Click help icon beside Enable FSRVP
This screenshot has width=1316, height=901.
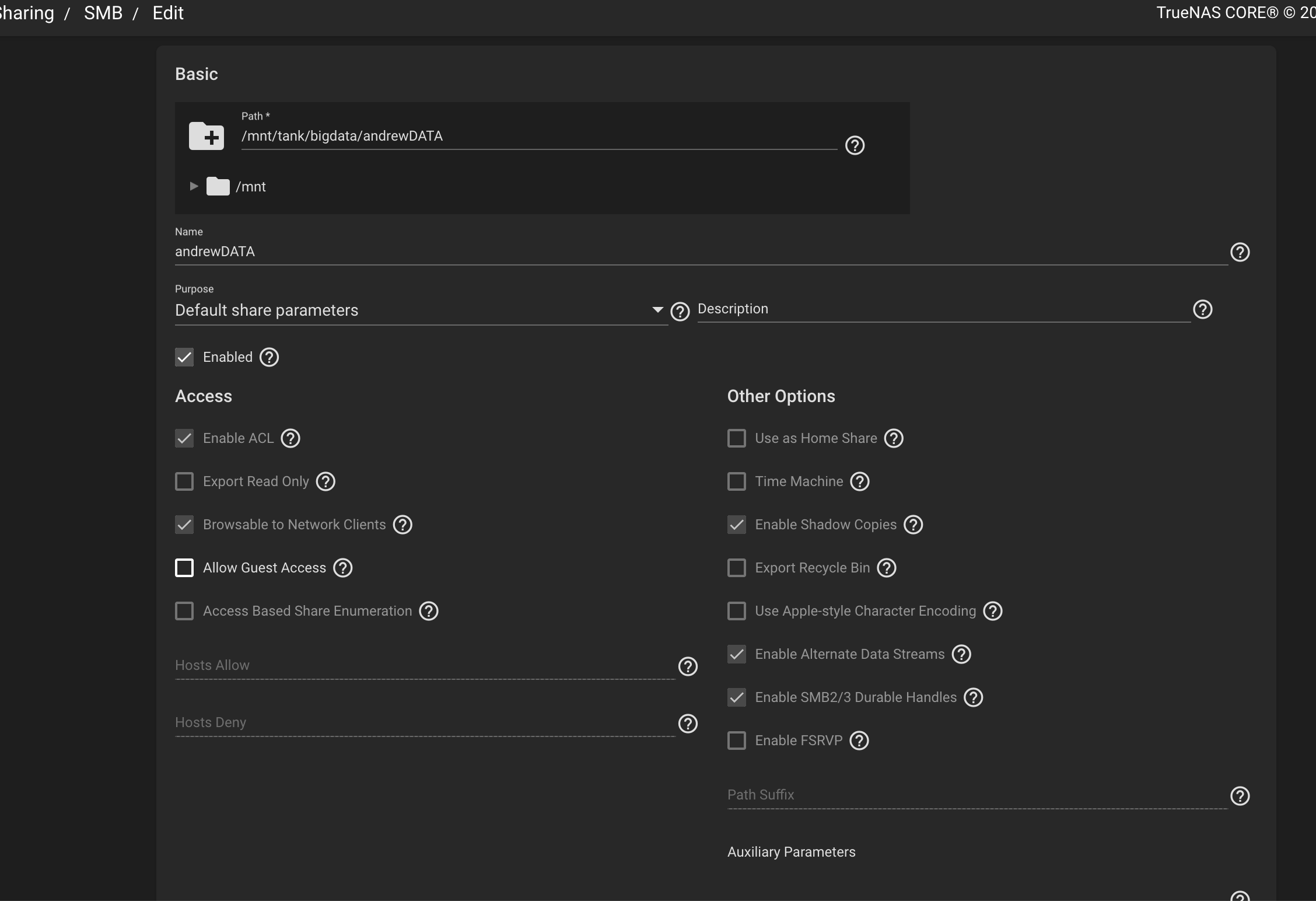click(x=859, y=741)
